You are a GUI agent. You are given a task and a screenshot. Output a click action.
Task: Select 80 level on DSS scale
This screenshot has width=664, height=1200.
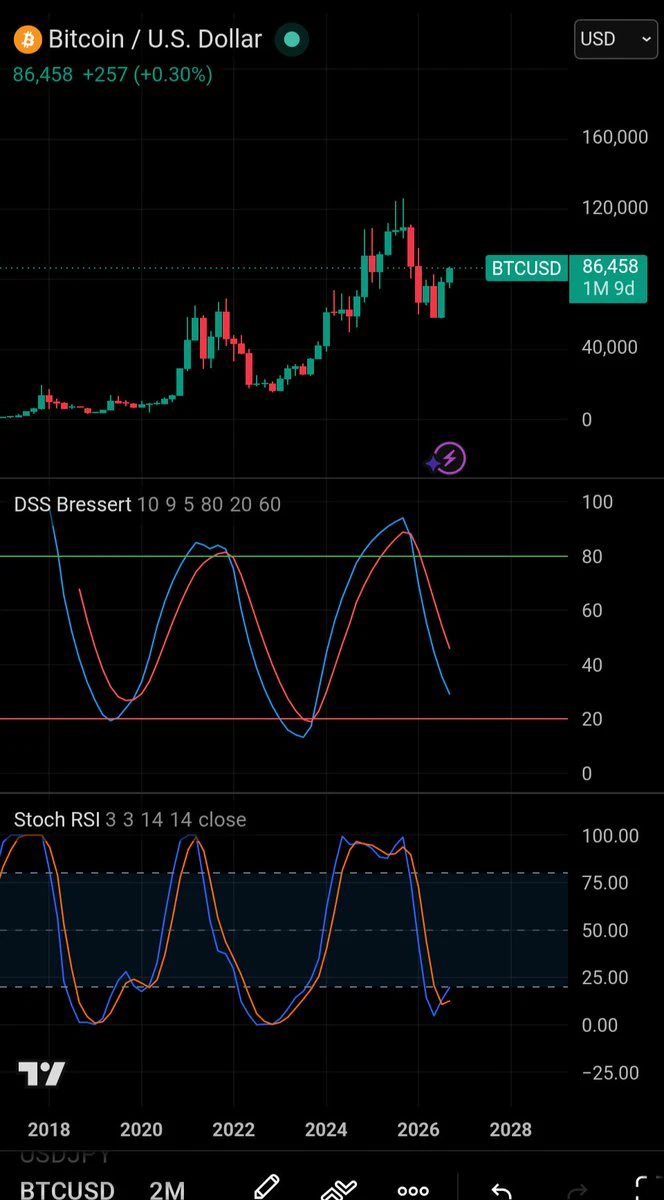pyautogui.click(x=592, y=557)
